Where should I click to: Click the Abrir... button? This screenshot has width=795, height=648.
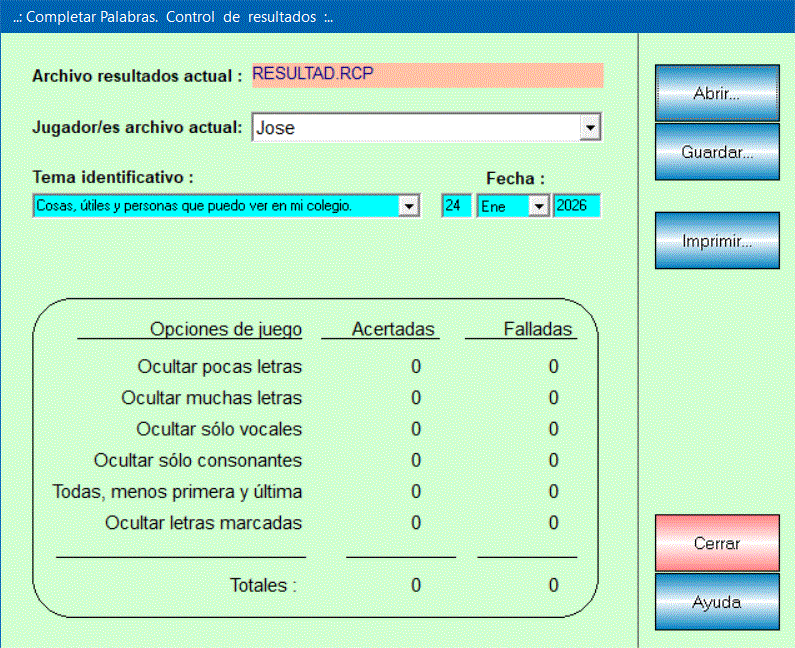tap(716, 94)
